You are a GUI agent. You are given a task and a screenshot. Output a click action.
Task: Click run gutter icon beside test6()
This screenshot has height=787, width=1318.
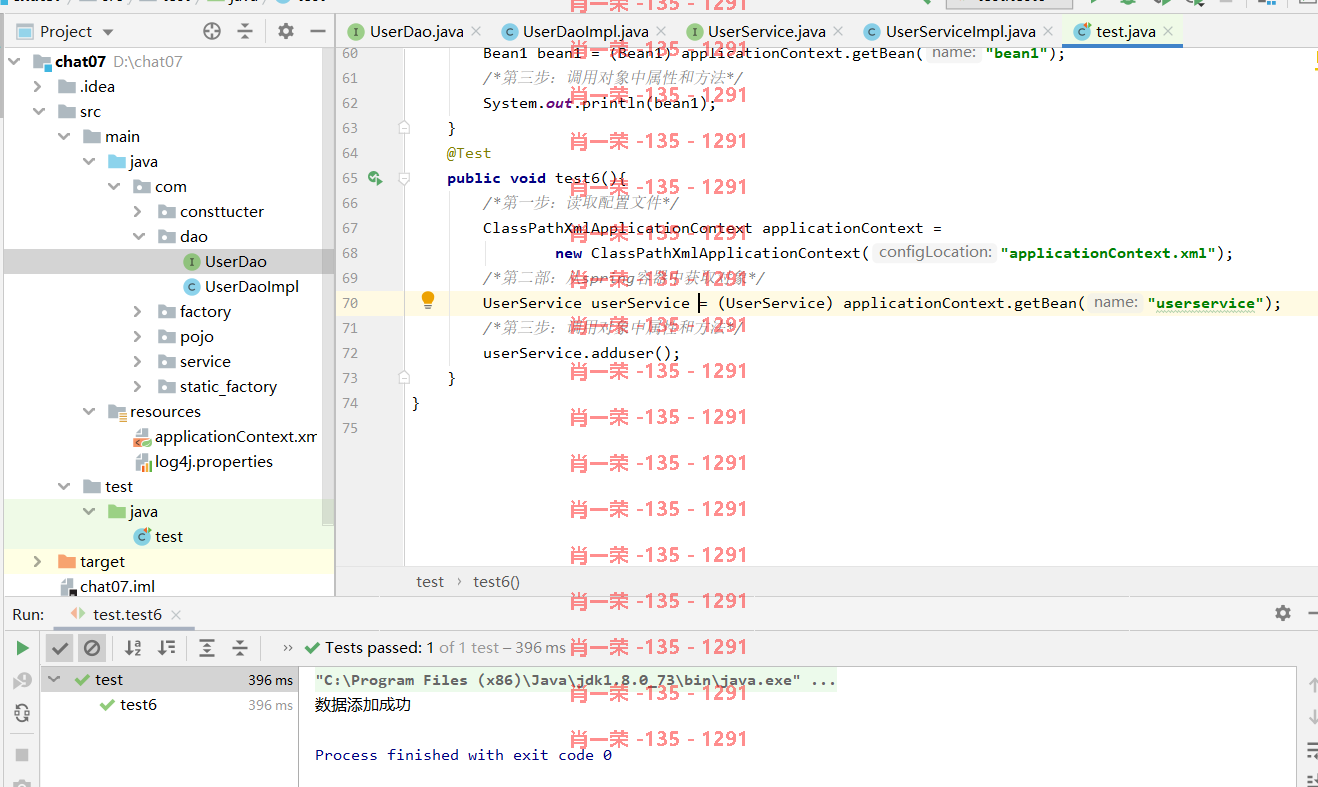click(x=375, y=178)
